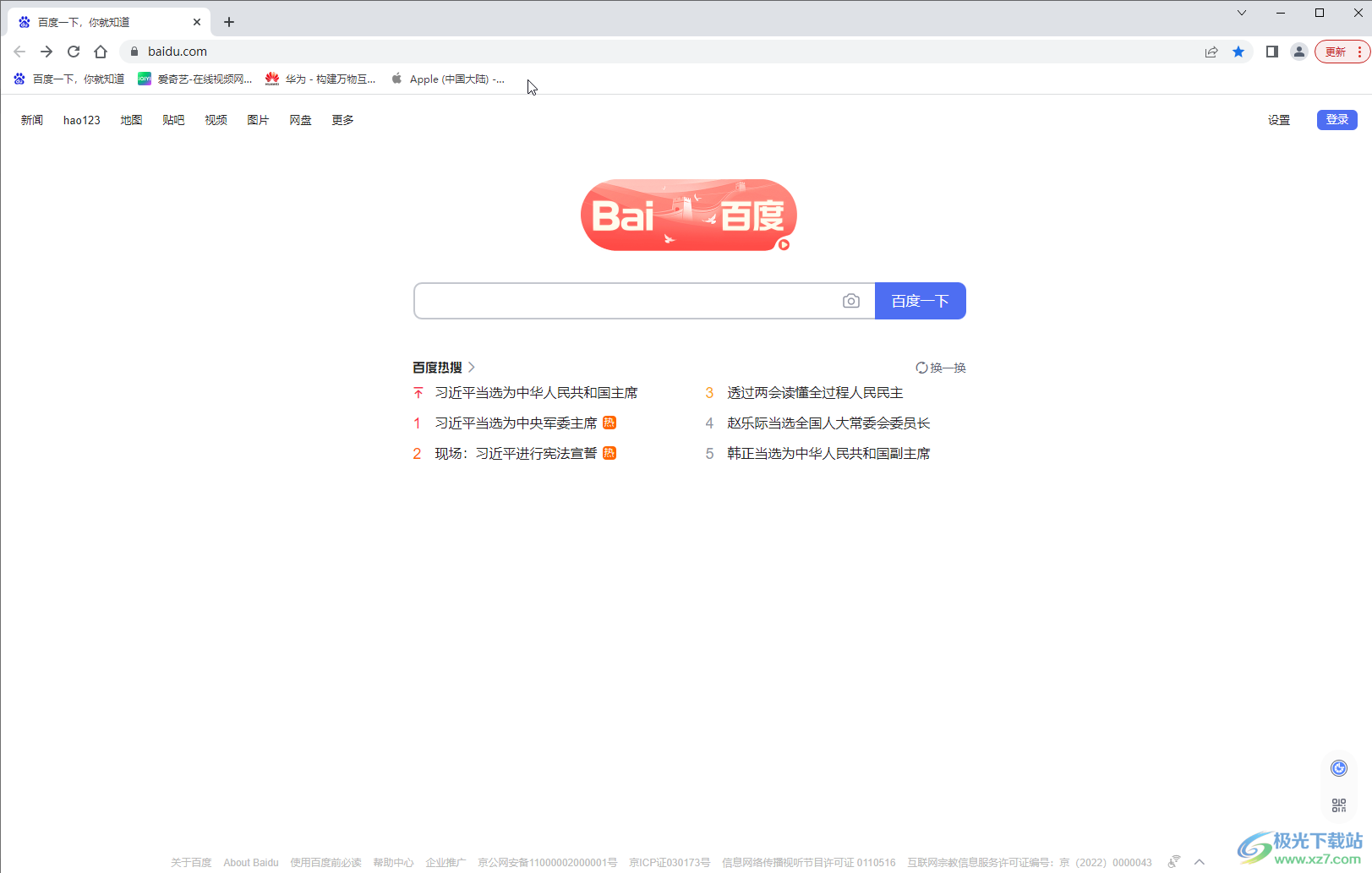1372x873 pixels.
Task: Click the camera image search icon
Action: click(851, 301)
